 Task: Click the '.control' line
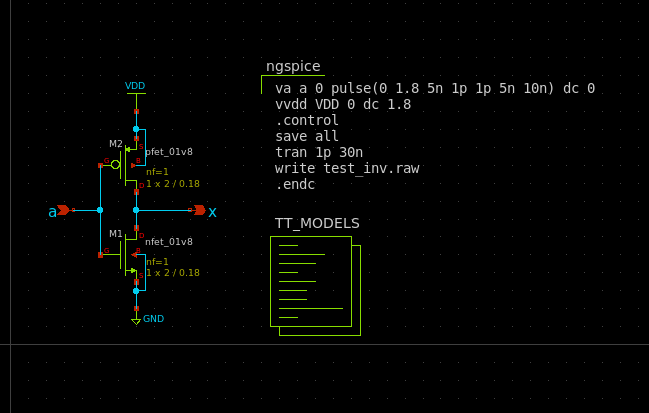coord(307,120)
